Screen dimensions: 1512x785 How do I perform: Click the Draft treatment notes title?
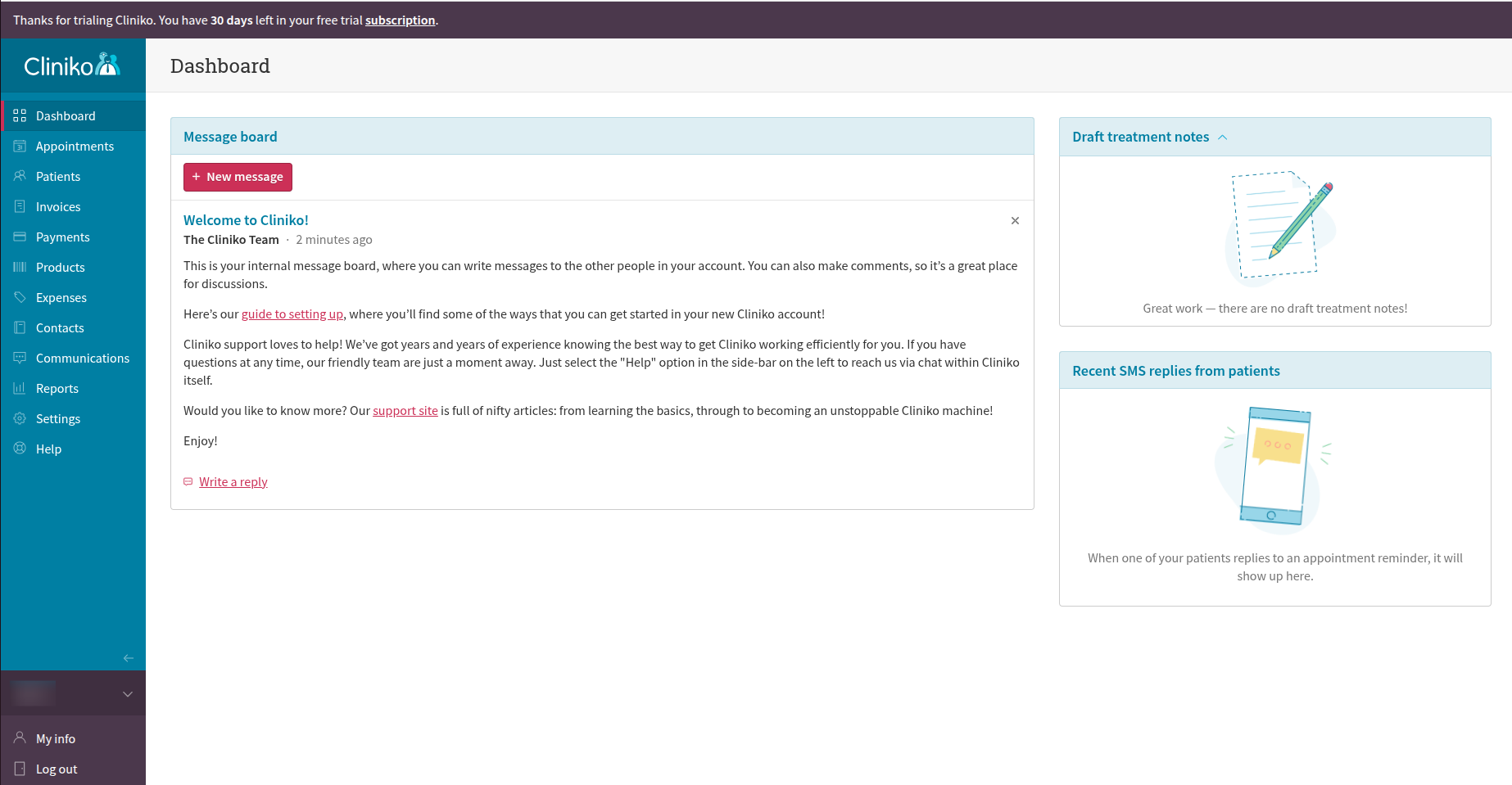1141,137
